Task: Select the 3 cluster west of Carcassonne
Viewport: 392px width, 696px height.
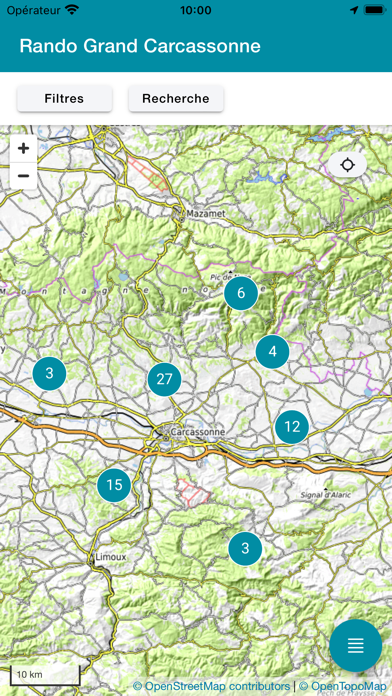Action: click(49, 373)
